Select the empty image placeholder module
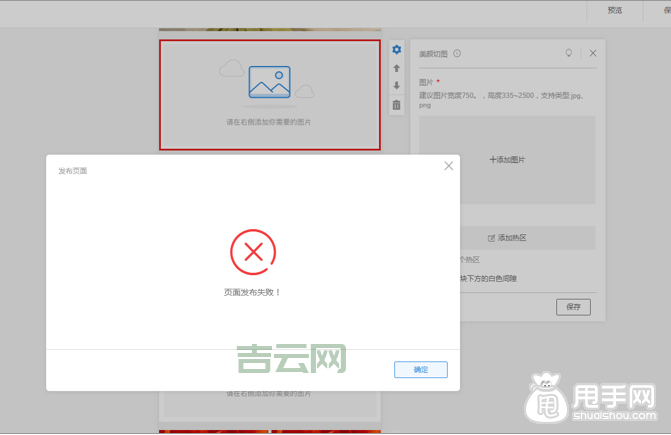The image size is (671, 435). point(270,95)
